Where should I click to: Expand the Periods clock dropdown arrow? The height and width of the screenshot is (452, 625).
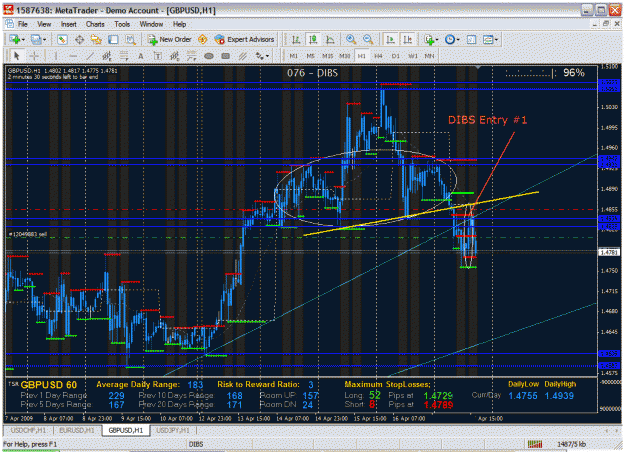[x=458, y=40]
